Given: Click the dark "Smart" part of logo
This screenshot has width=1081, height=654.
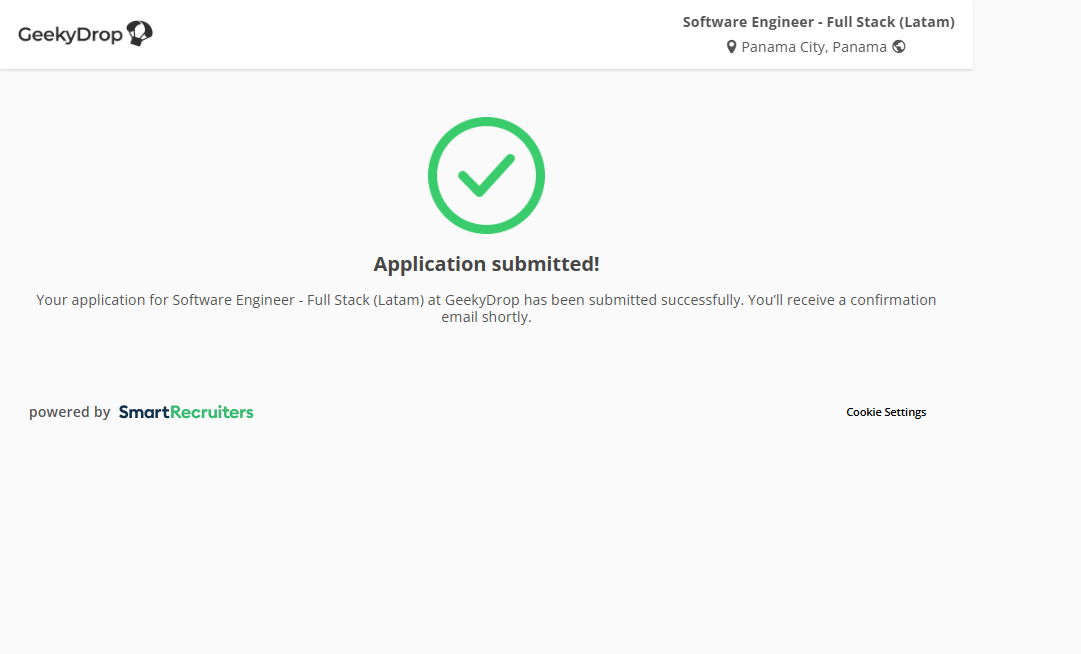Looking at the screenshot, I should click(143, 412).
